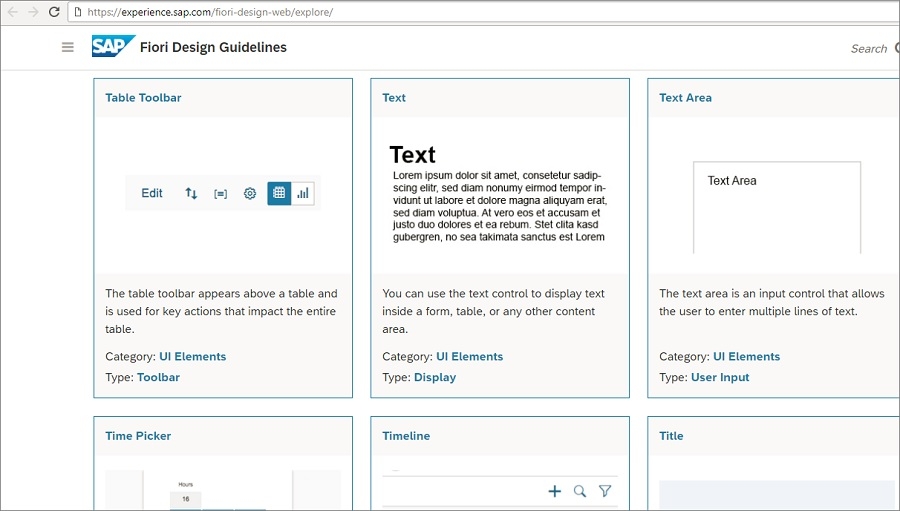This screenshot has width=900, height=511.
Task: Click UI Elements category in Text Area card
Action: 746,357
